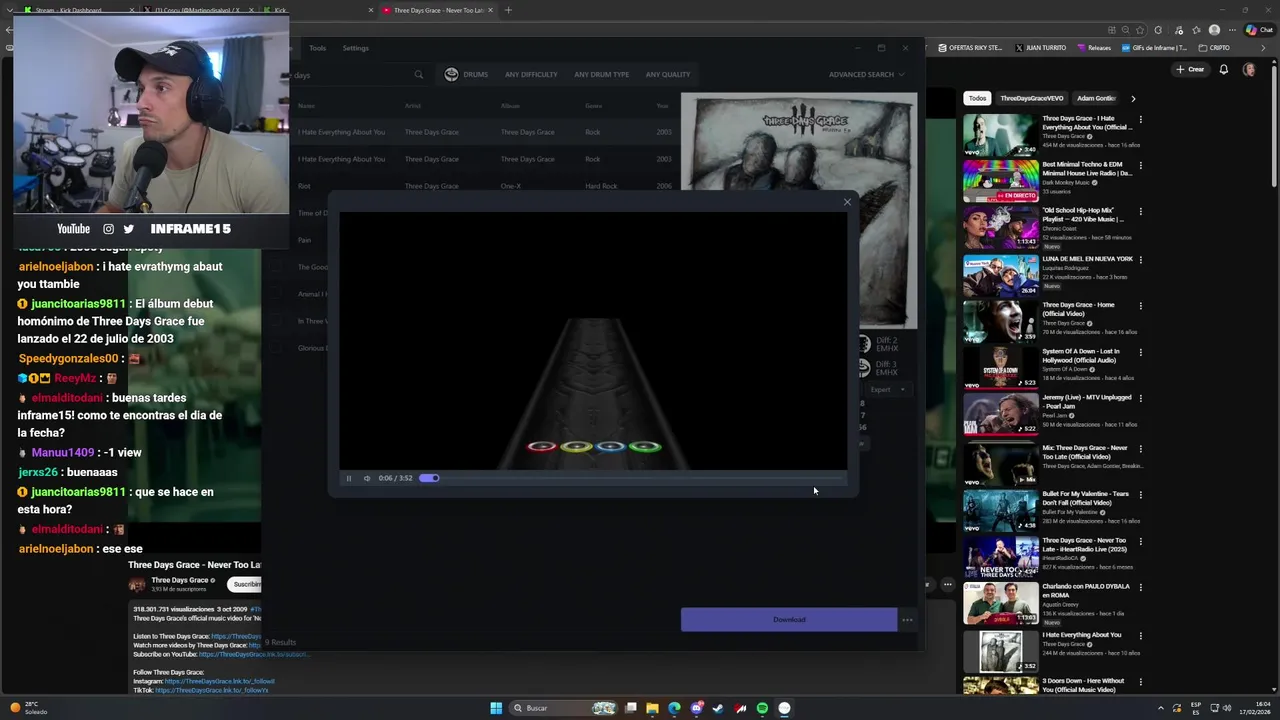Viewport: 1280px width, 720px height.
Task: Open the JUAN TURRITO bookmark
Action: [1041, 48]
